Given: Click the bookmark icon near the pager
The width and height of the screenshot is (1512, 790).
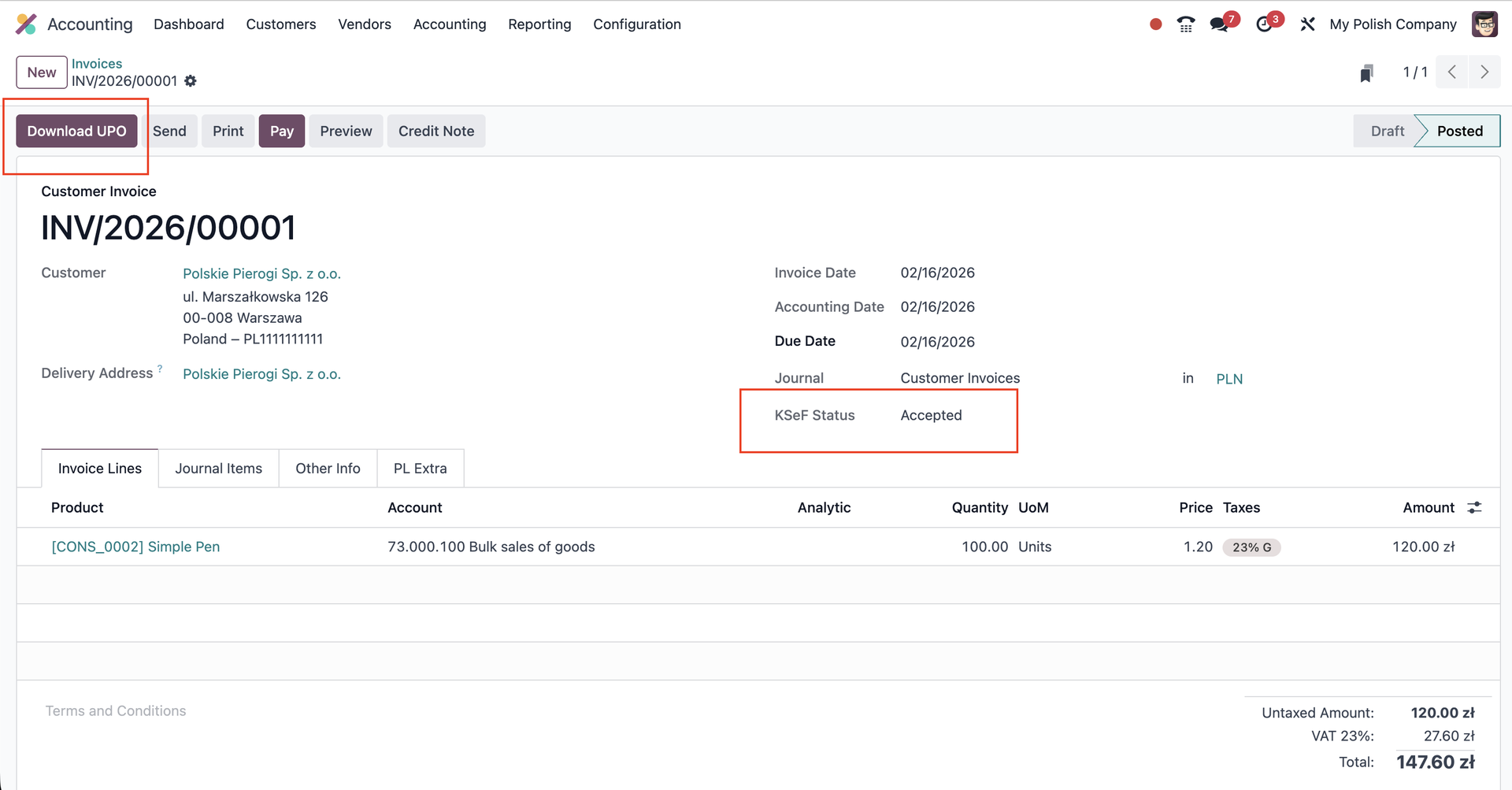Looking at the screenshot, I should tap(1366, 73).
